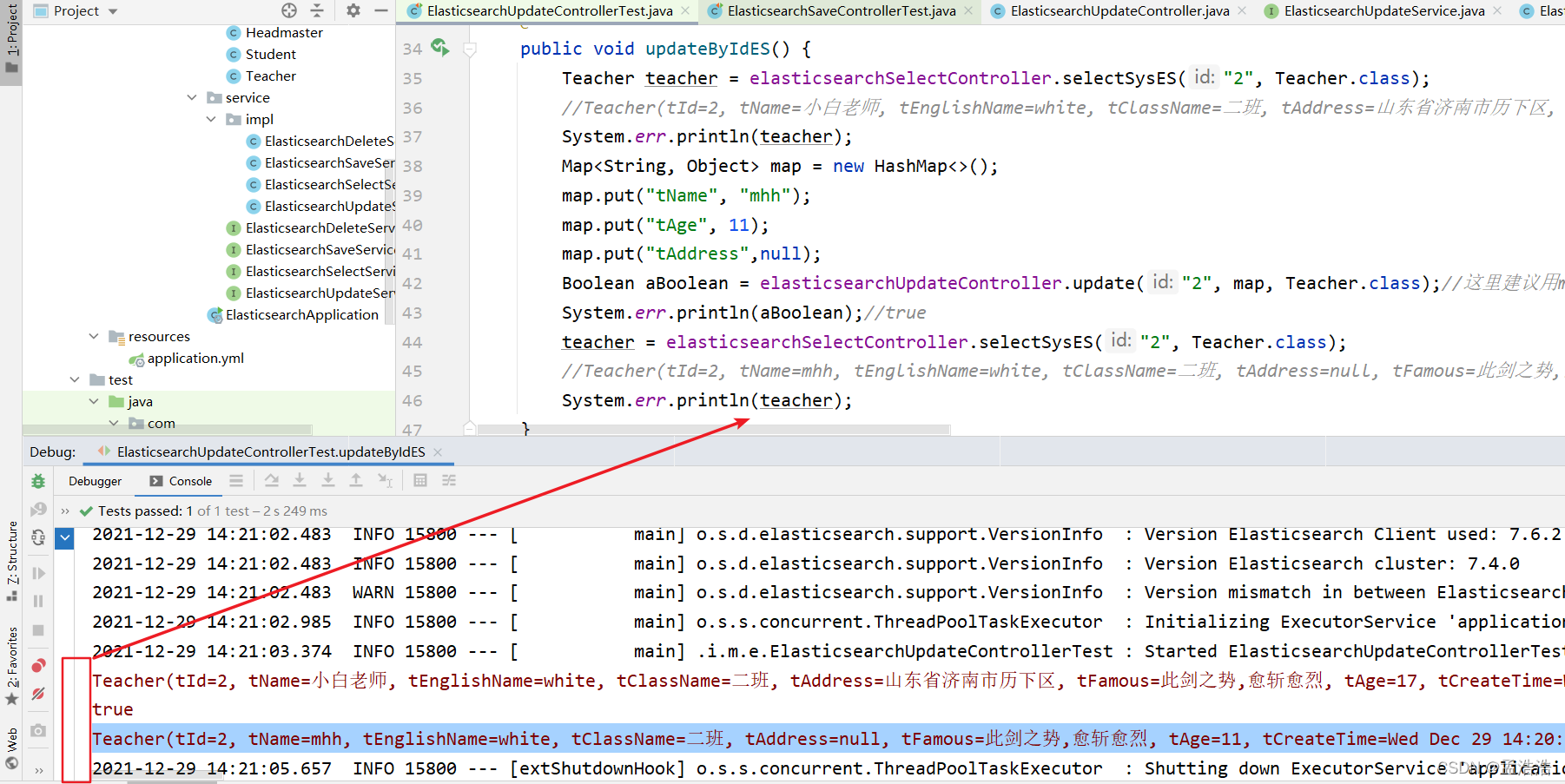The image size is (1565, 784).
Task: Show execution point in debug toolbar
Action: tap(272, 480)
